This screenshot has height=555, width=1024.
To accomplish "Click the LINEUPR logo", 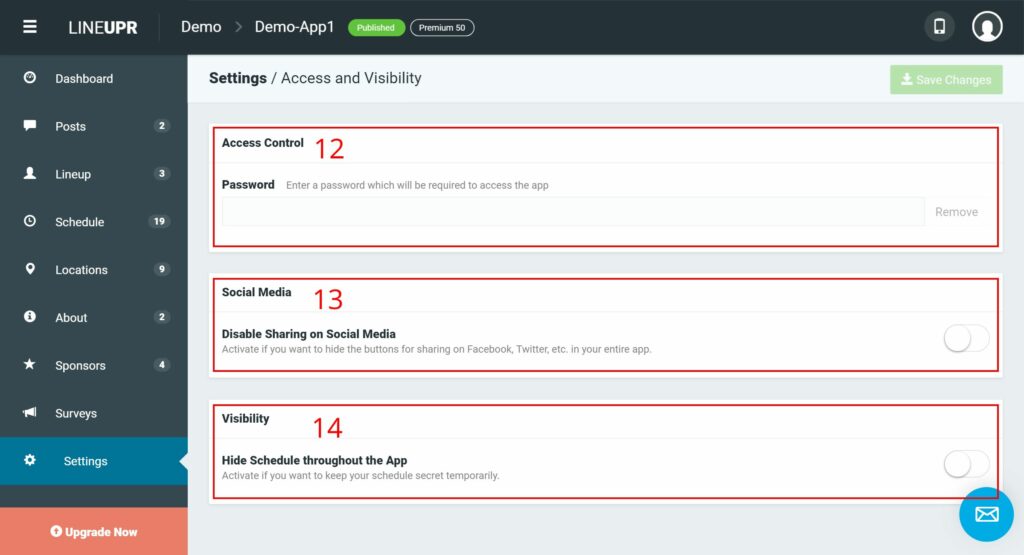I will point(103,27).
